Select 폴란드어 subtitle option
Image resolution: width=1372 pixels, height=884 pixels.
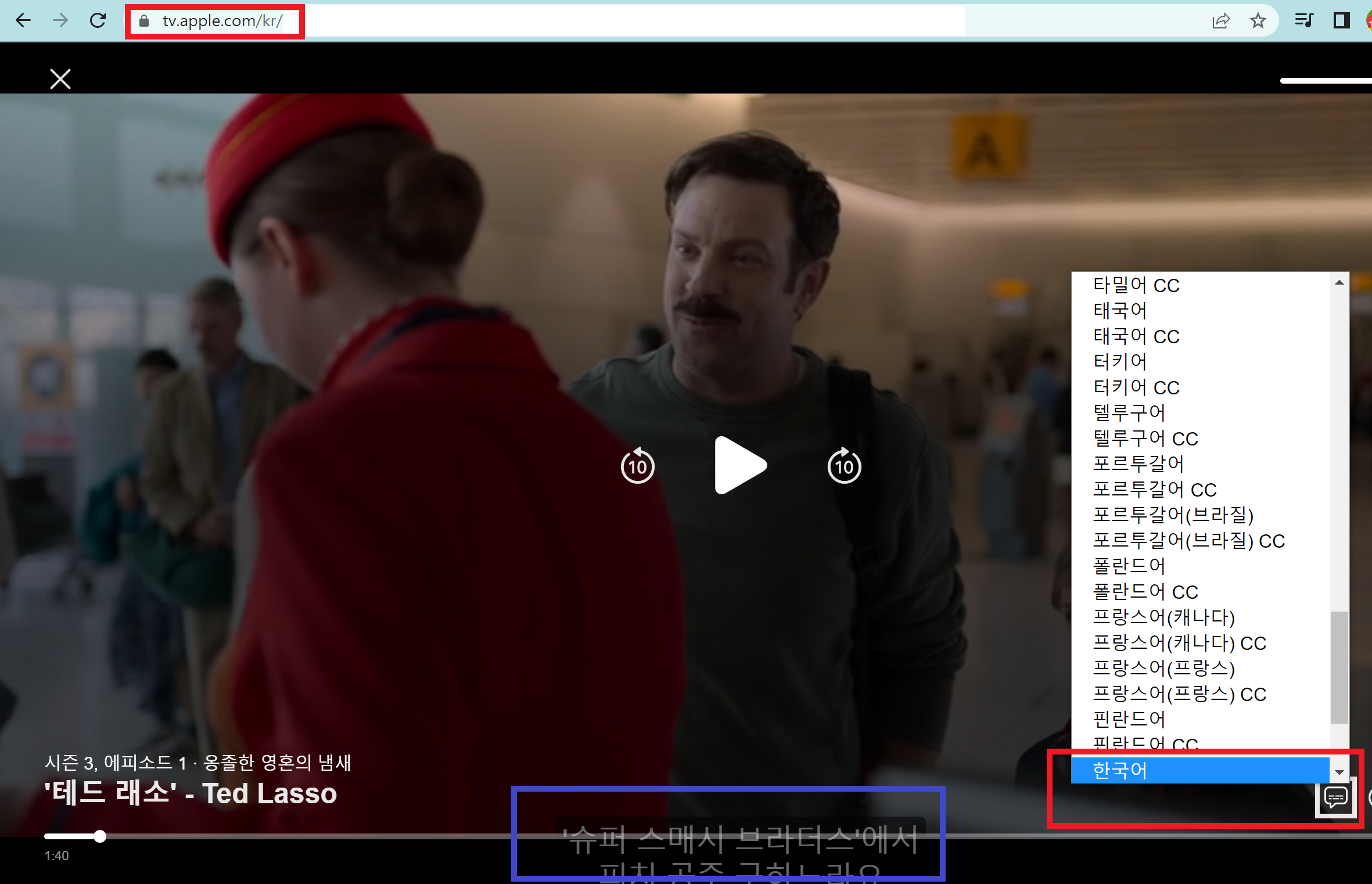coord(1200,566)
